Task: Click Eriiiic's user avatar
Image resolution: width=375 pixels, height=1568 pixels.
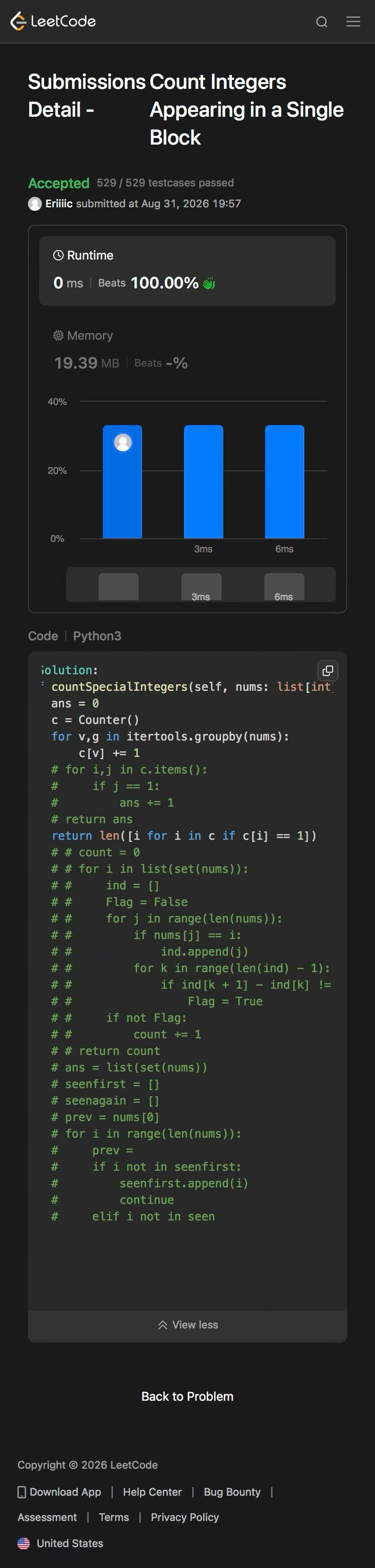Action: click(35, 204)
